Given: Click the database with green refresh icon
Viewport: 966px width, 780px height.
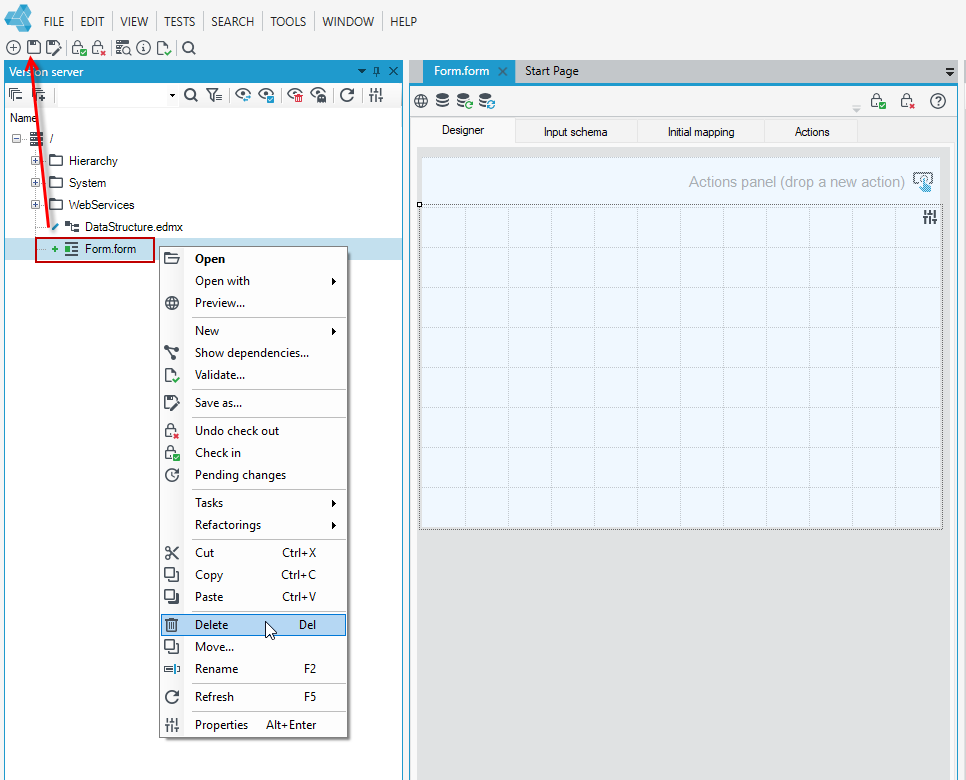Looking at the screenshot, I should click(x=465, y=100).
